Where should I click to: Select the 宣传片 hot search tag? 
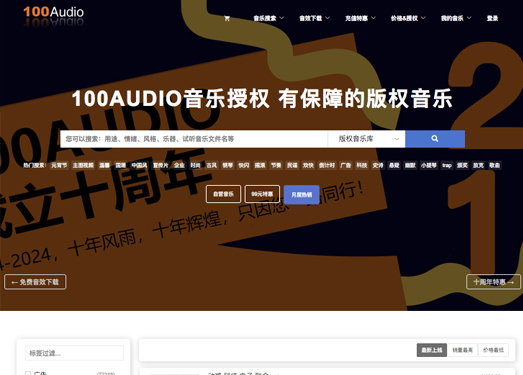[160, 165]
